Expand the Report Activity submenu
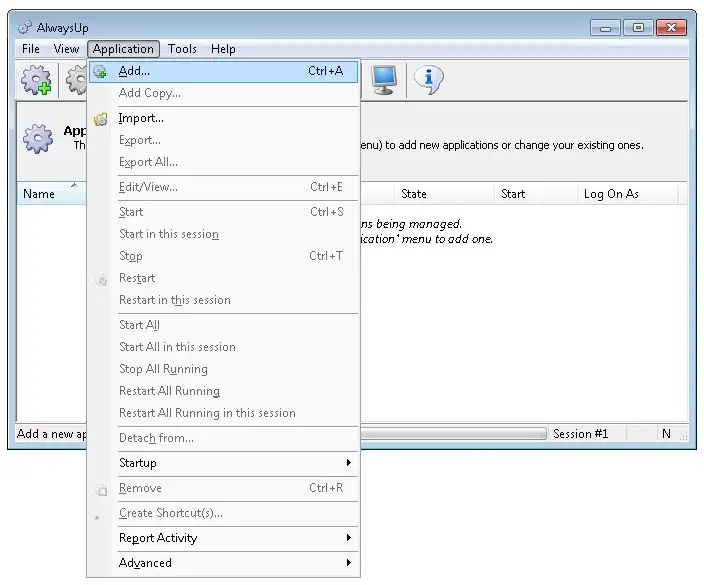The width and height of the screenshot is (704, 585). click(224, 538)
